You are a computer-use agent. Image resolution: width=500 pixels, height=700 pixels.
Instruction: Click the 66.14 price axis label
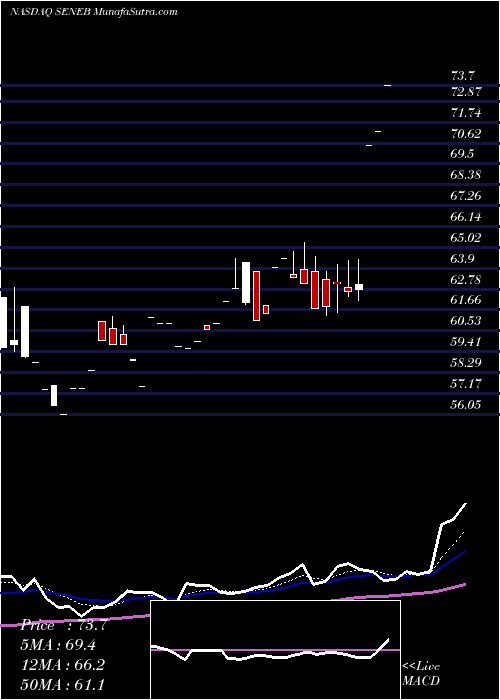tap(467, 217)
